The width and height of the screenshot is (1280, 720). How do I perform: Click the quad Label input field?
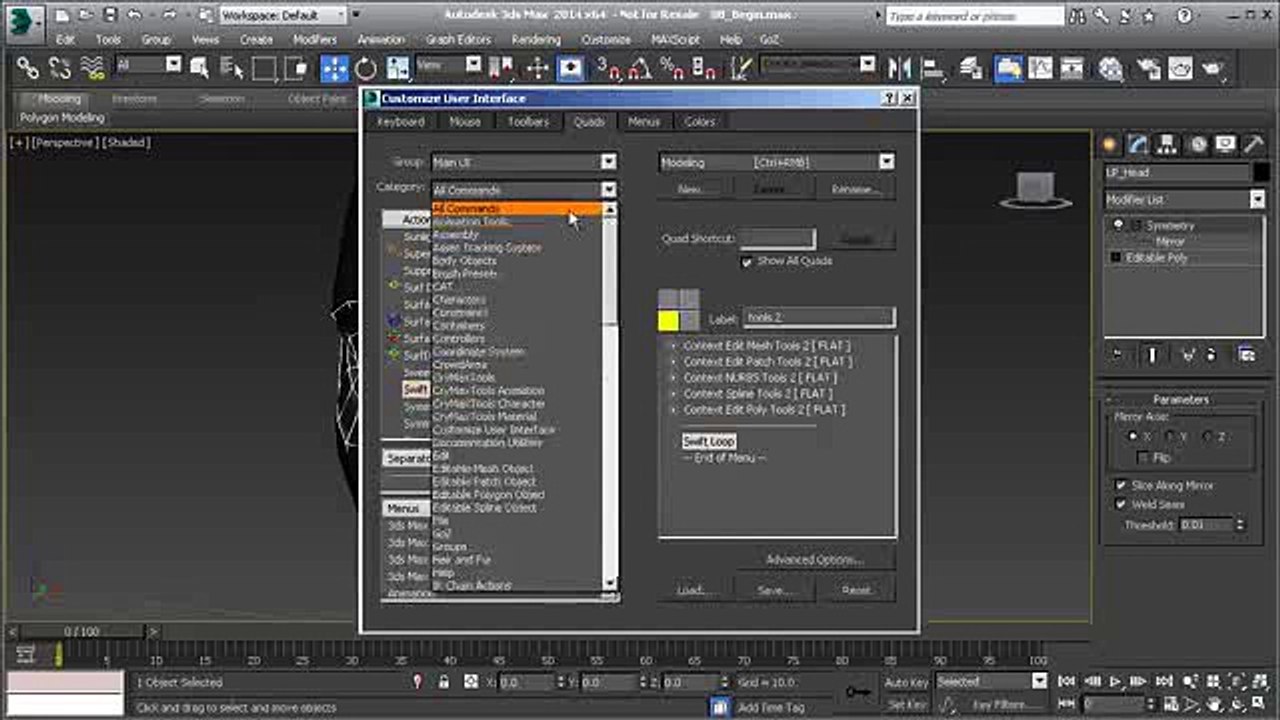(819, 318)
